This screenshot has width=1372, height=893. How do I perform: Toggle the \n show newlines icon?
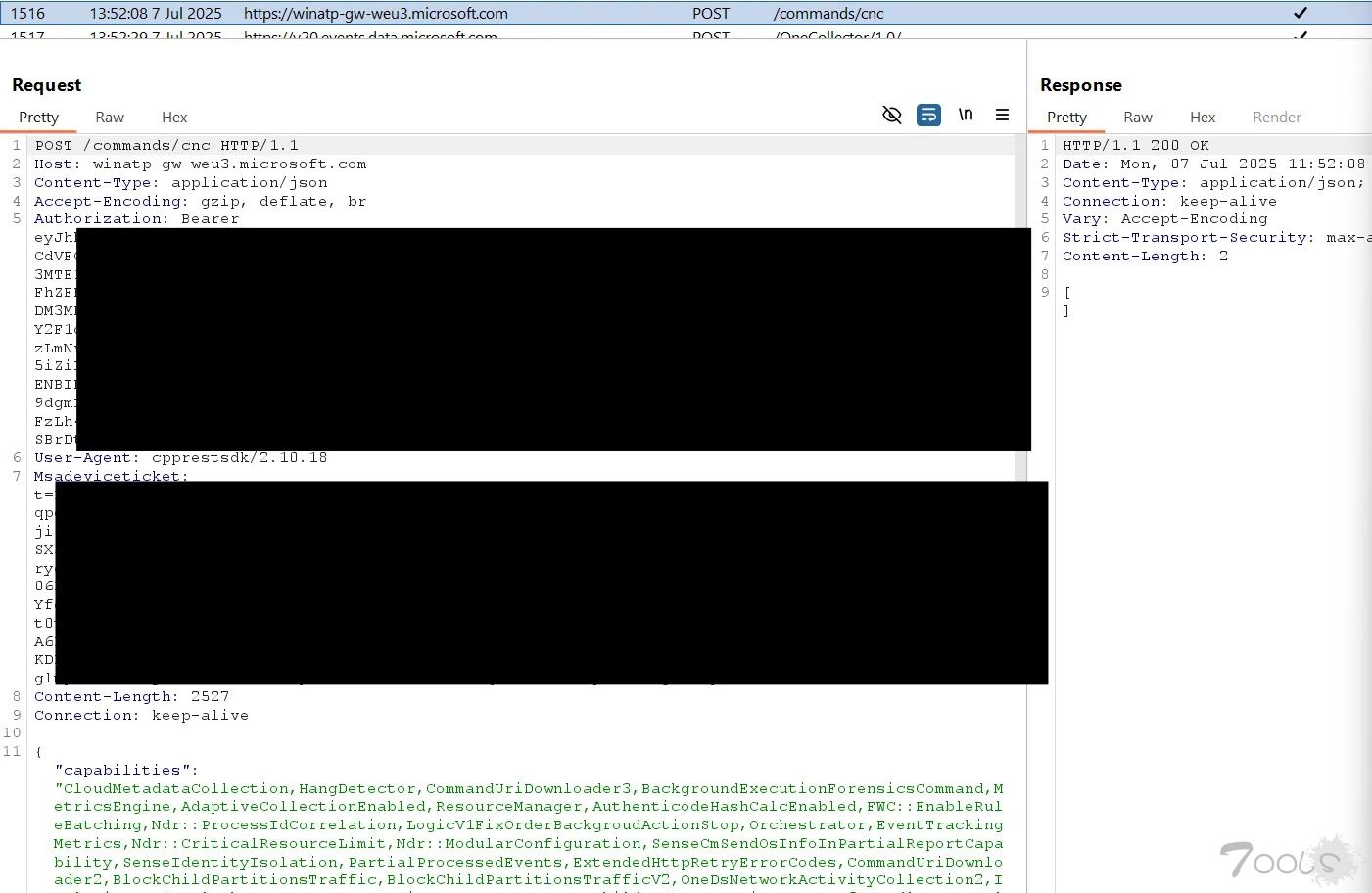coord(966,115)
